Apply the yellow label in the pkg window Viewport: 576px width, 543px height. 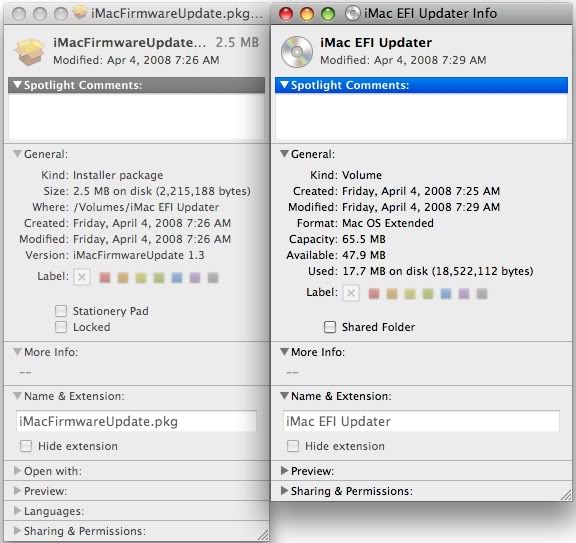[141, 277]
